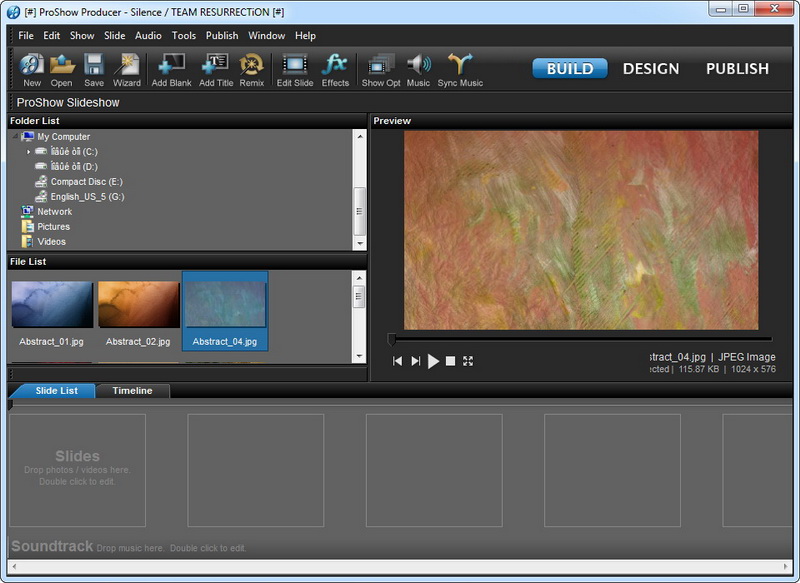Image resolution: width=800 pixels, height=583 pixels.
Task: Launch the Remix feature
Action: (251, 63)
